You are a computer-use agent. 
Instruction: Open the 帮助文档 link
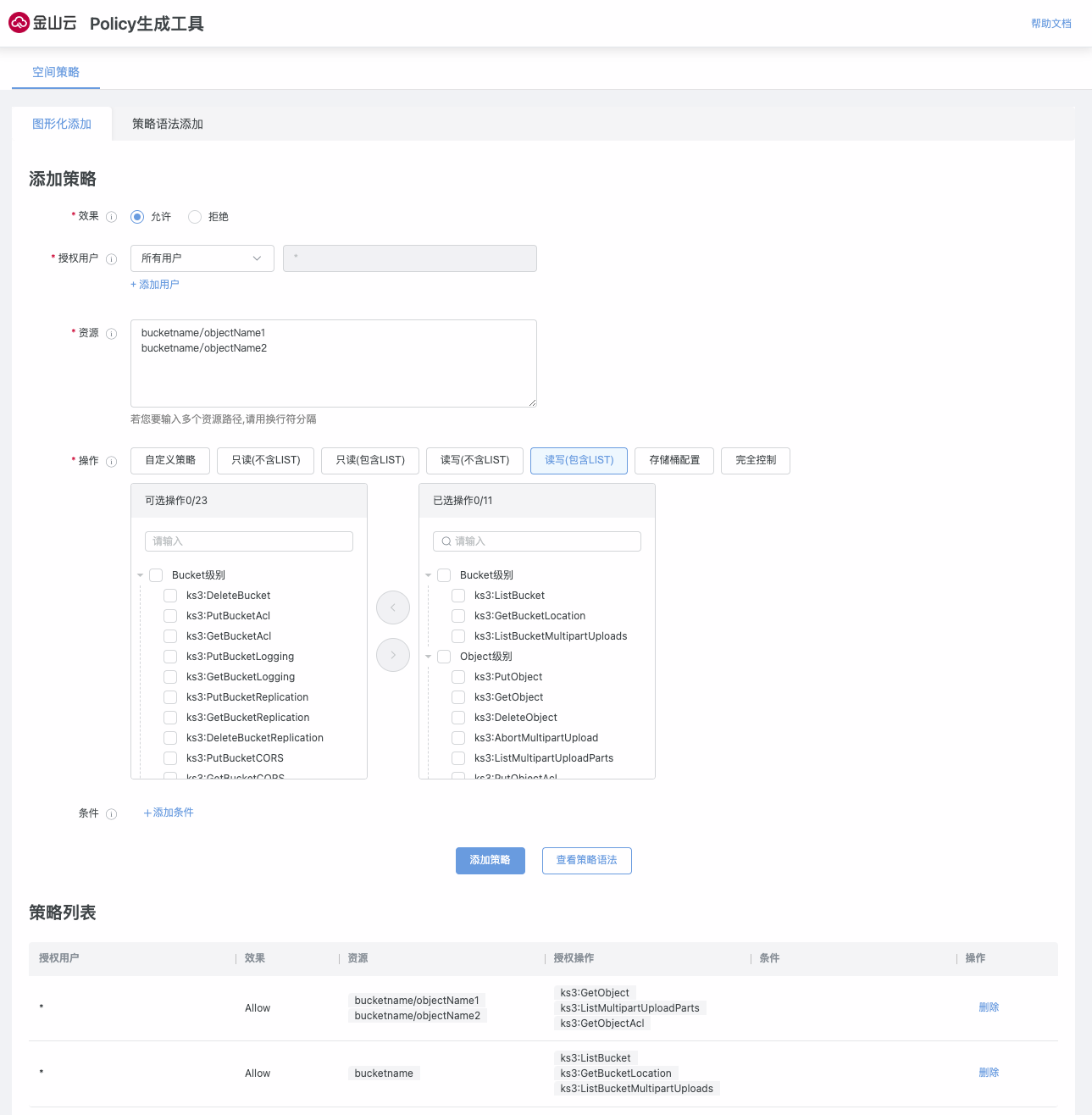[x=1050, y=24]
